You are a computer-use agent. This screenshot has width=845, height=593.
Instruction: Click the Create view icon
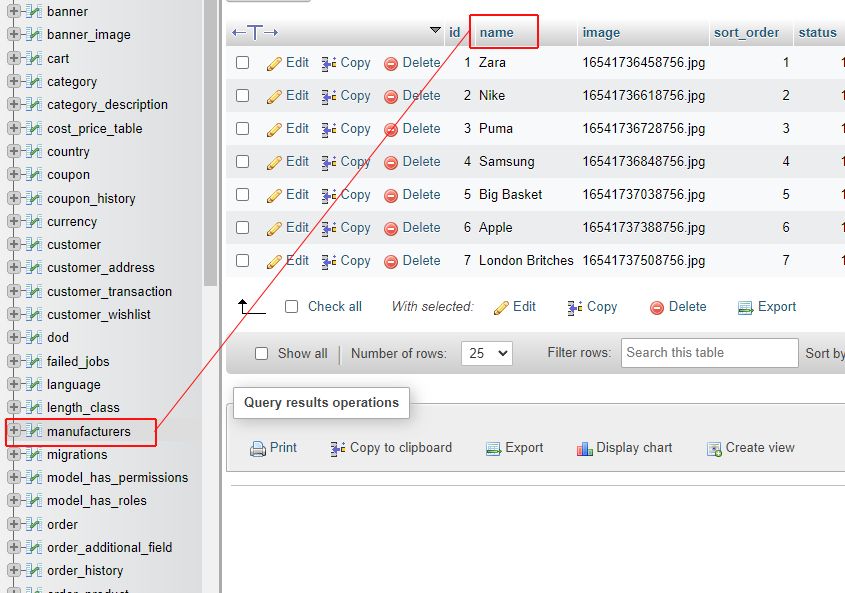(x=714, y=449)
